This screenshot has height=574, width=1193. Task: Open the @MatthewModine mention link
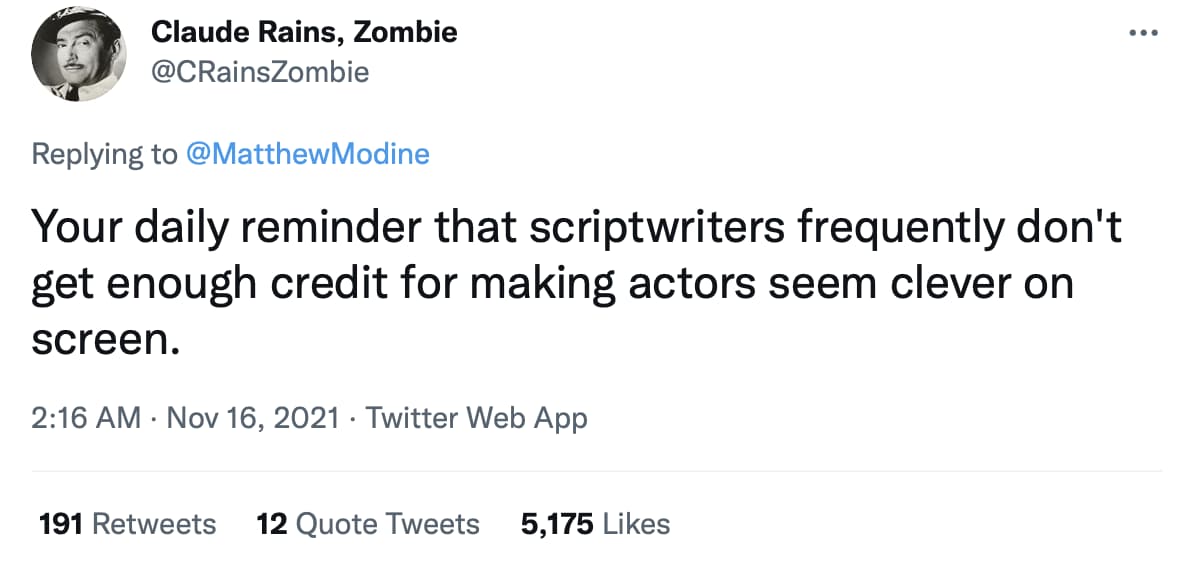308,155
